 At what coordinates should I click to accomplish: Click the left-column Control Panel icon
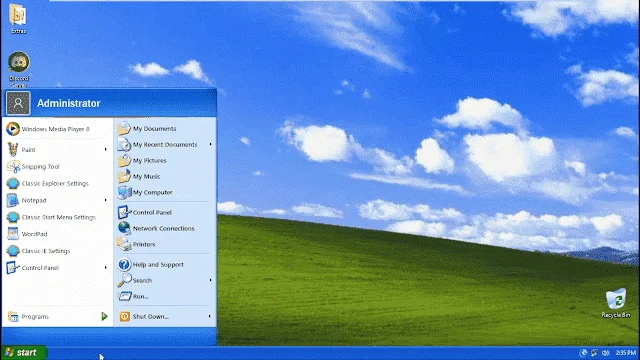click(13, 268)
